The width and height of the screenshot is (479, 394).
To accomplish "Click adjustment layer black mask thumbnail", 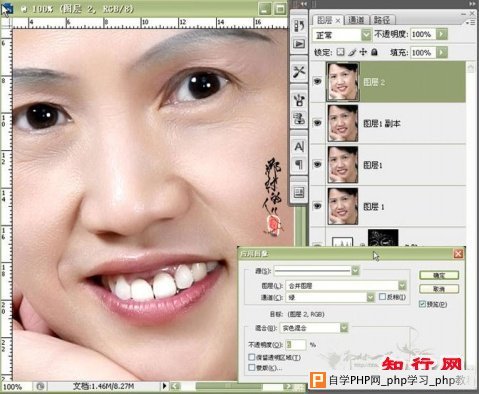I will [x=383, y=238].
